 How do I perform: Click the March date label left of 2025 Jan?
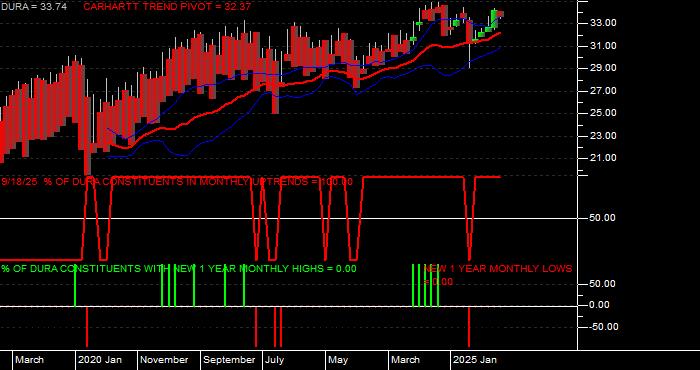pyautogui.click(x=406, y=360)
